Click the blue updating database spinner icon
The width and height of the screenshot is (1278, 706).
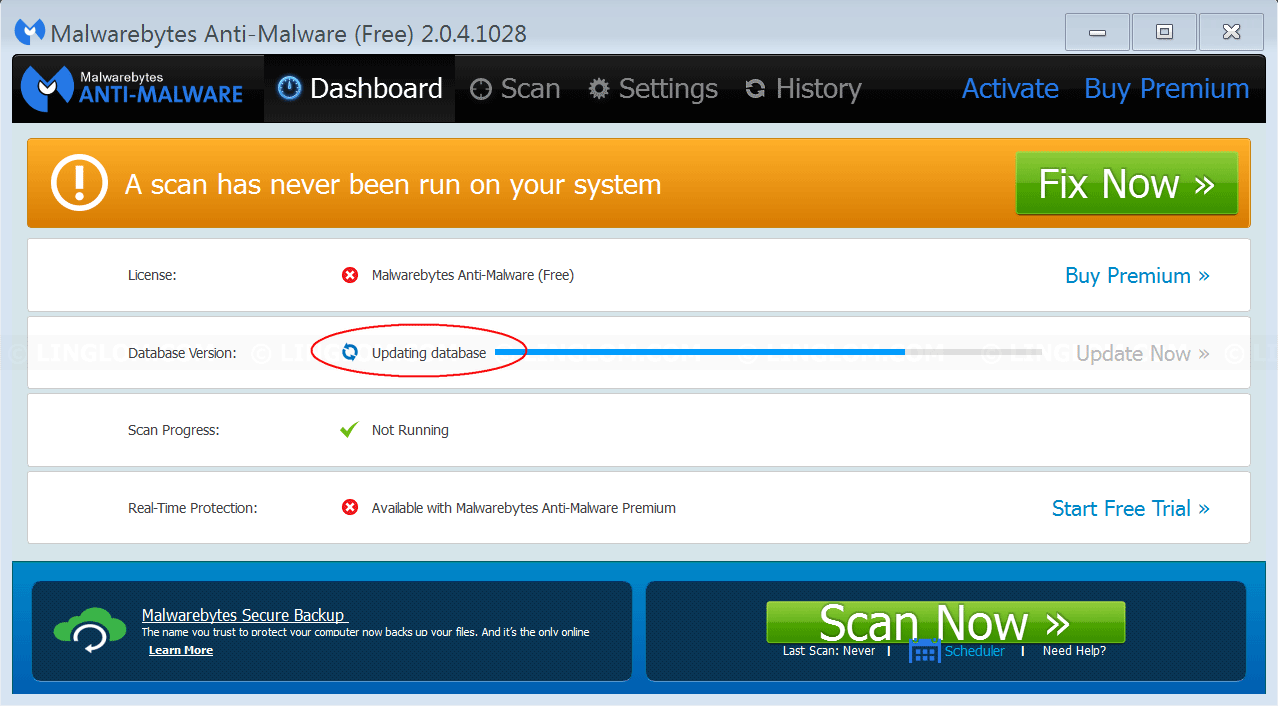click(350, 352)
